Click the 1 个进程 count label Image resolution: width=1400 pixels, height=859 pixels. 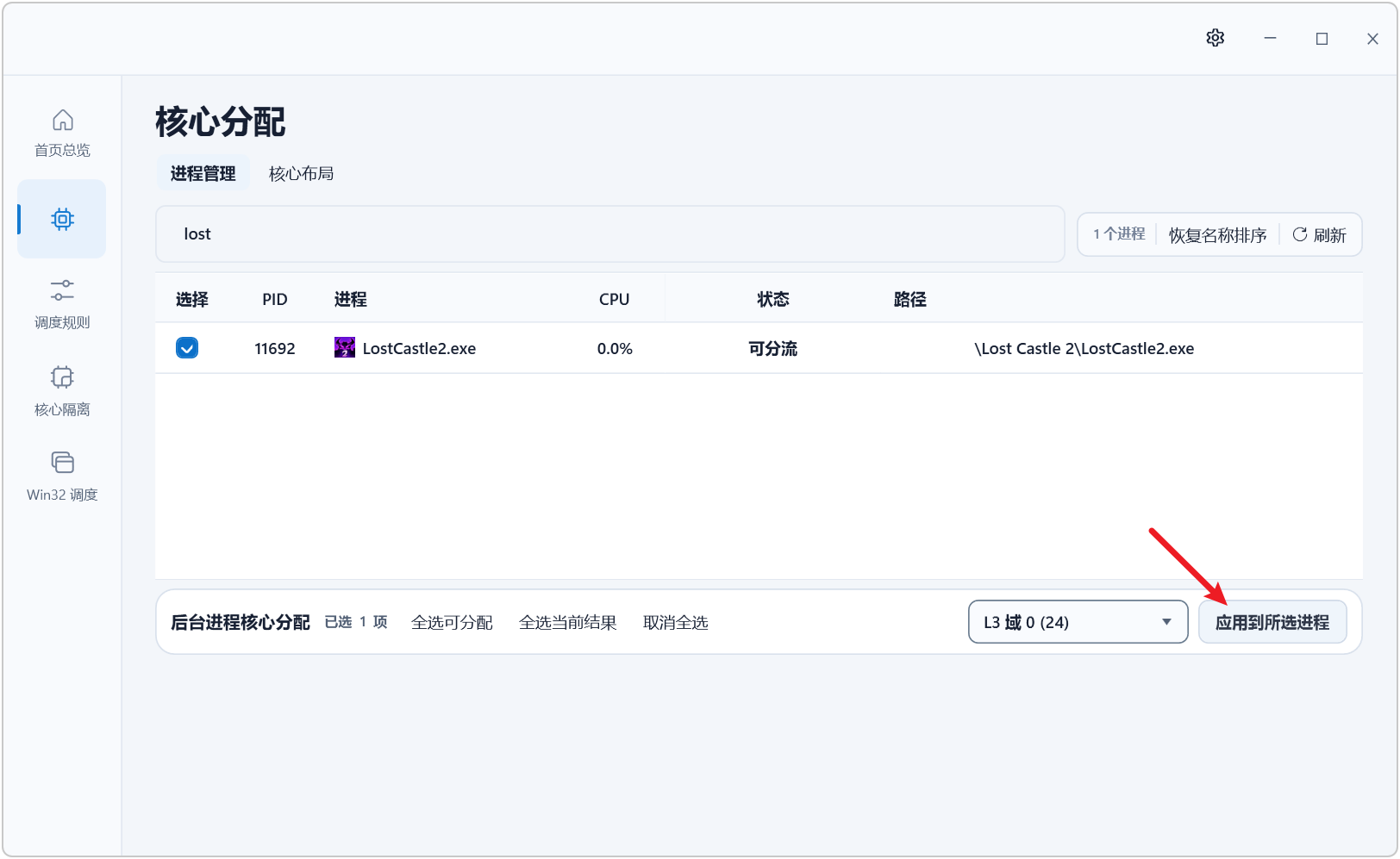tap(1119, 234)
